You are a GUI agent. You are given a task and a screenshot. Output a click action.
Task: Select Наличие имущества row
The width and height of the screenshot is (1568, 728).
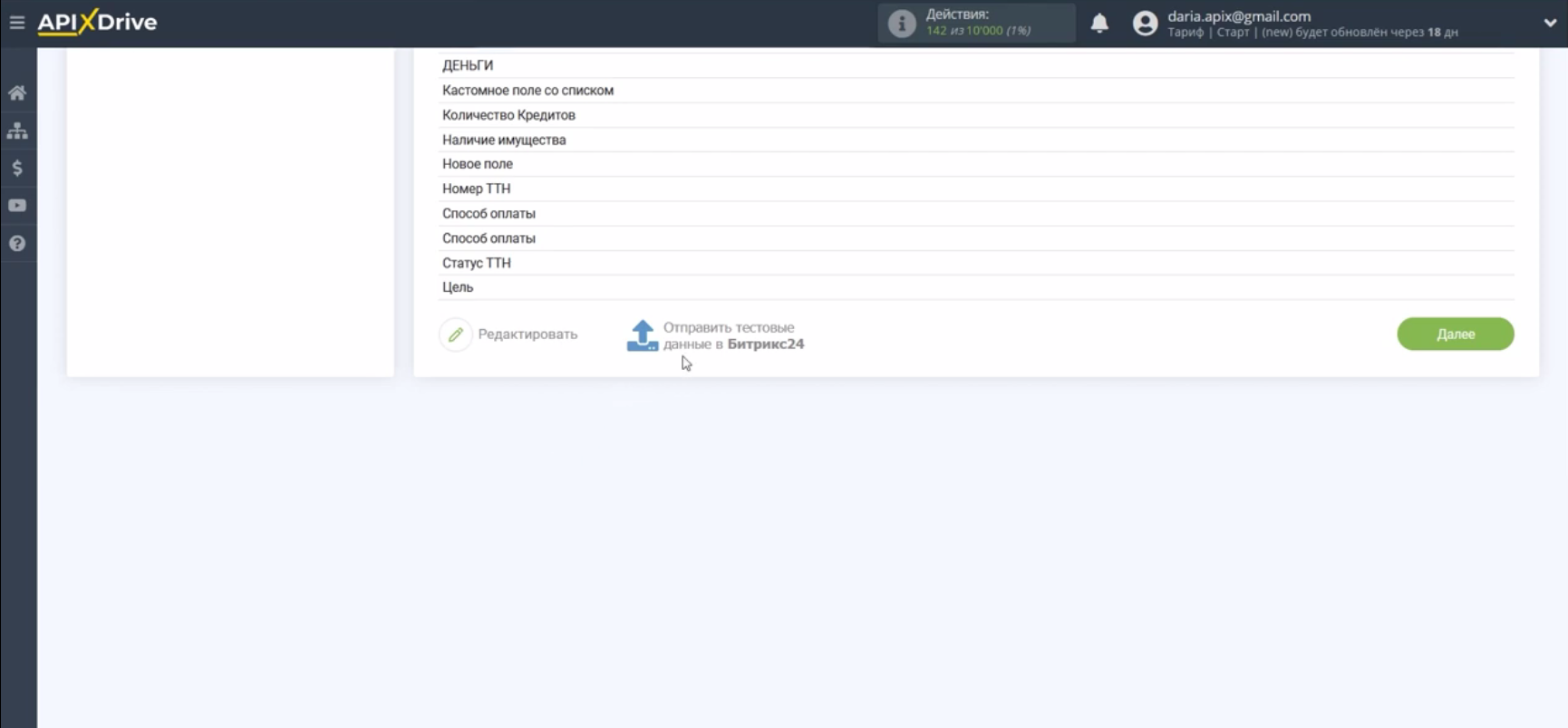[x=976, y=140]
